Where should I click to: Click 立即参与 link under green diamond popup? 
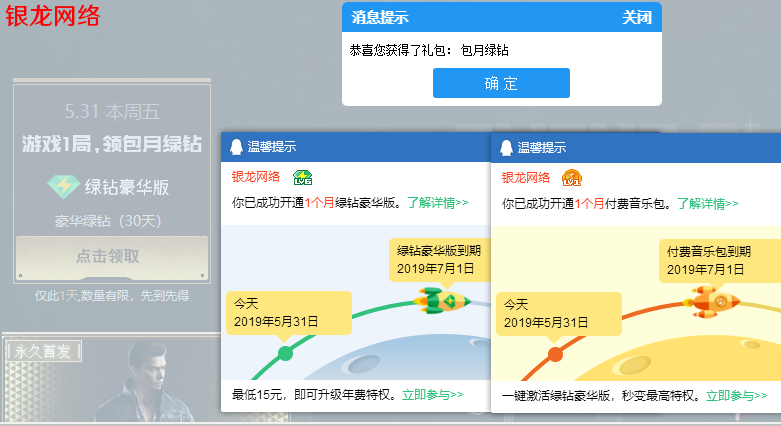click(433, 395)
